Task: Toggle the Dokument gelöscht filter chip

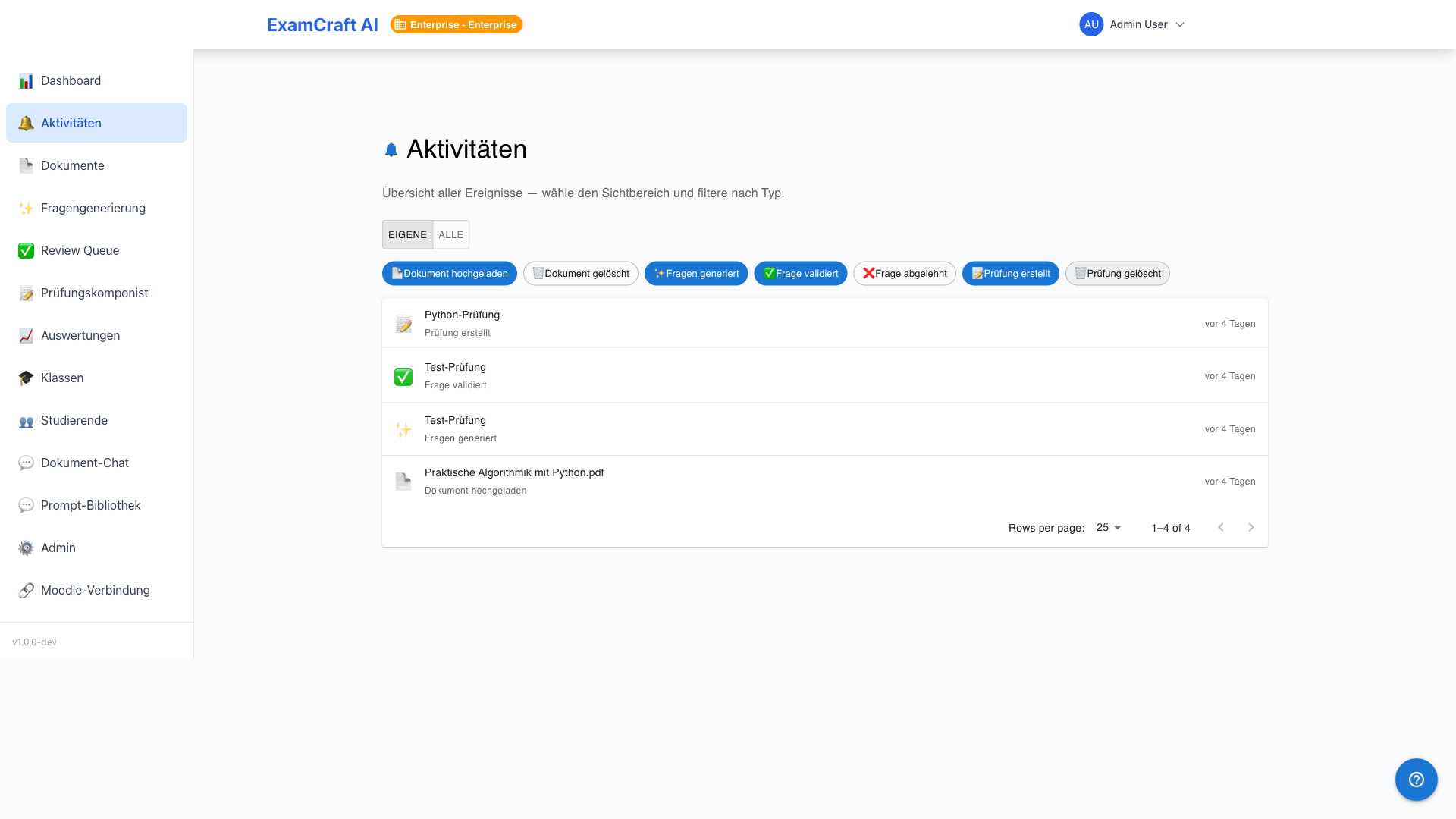Action: 581,274
